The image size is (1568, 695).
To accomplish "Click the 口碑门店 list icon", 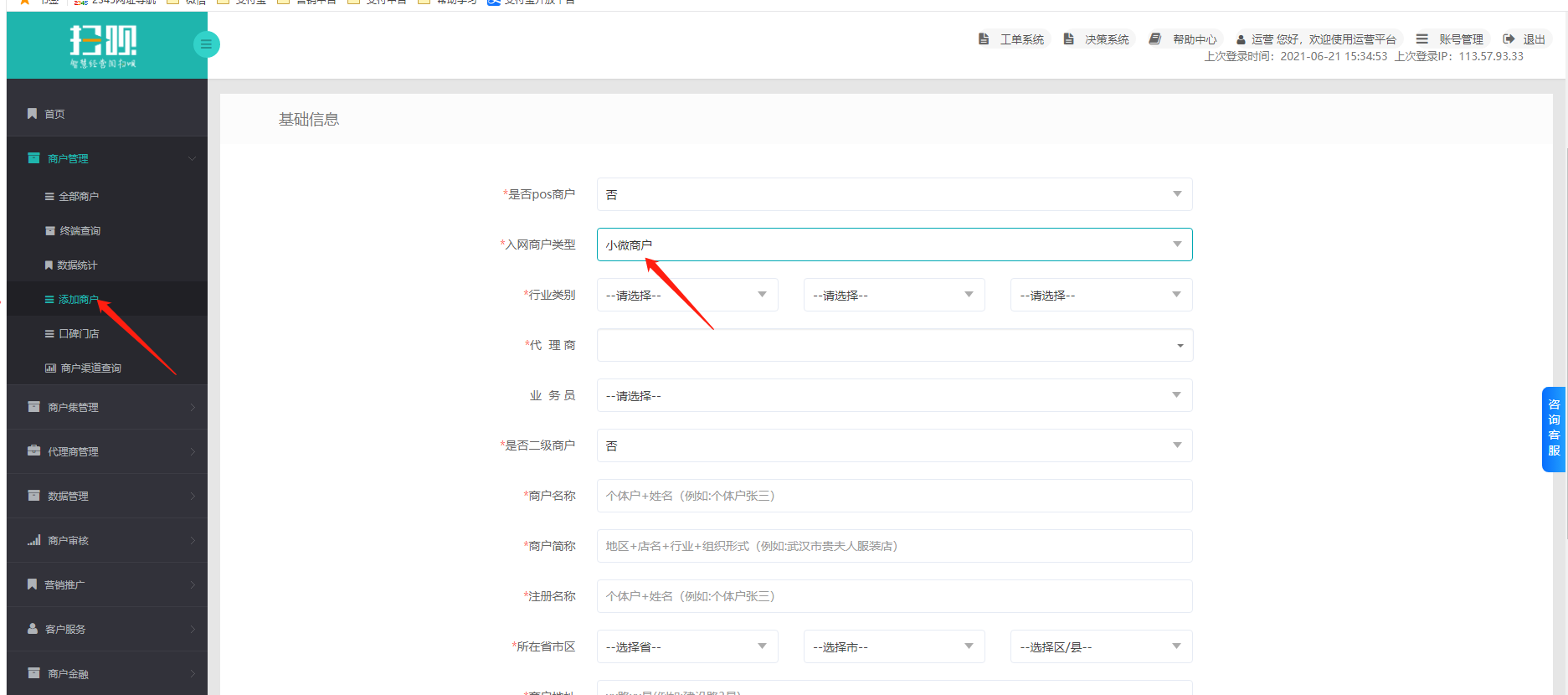I will tap(49, 334).
